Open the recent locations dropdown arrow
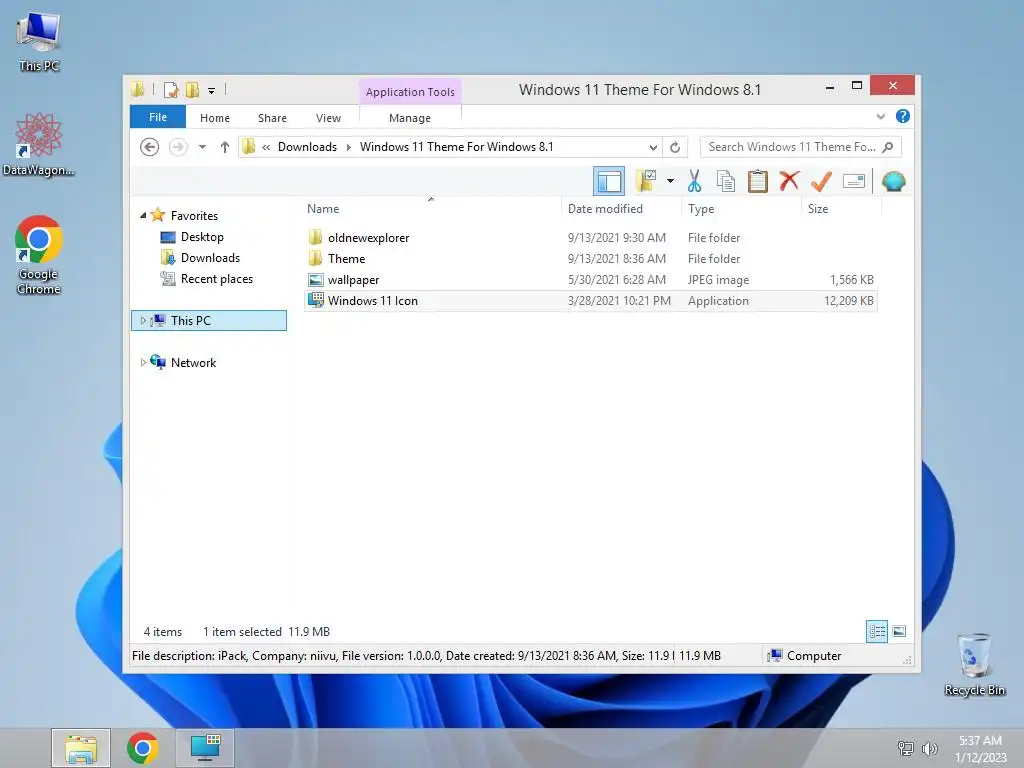The image size is (1024, 768). coord(202,147)
